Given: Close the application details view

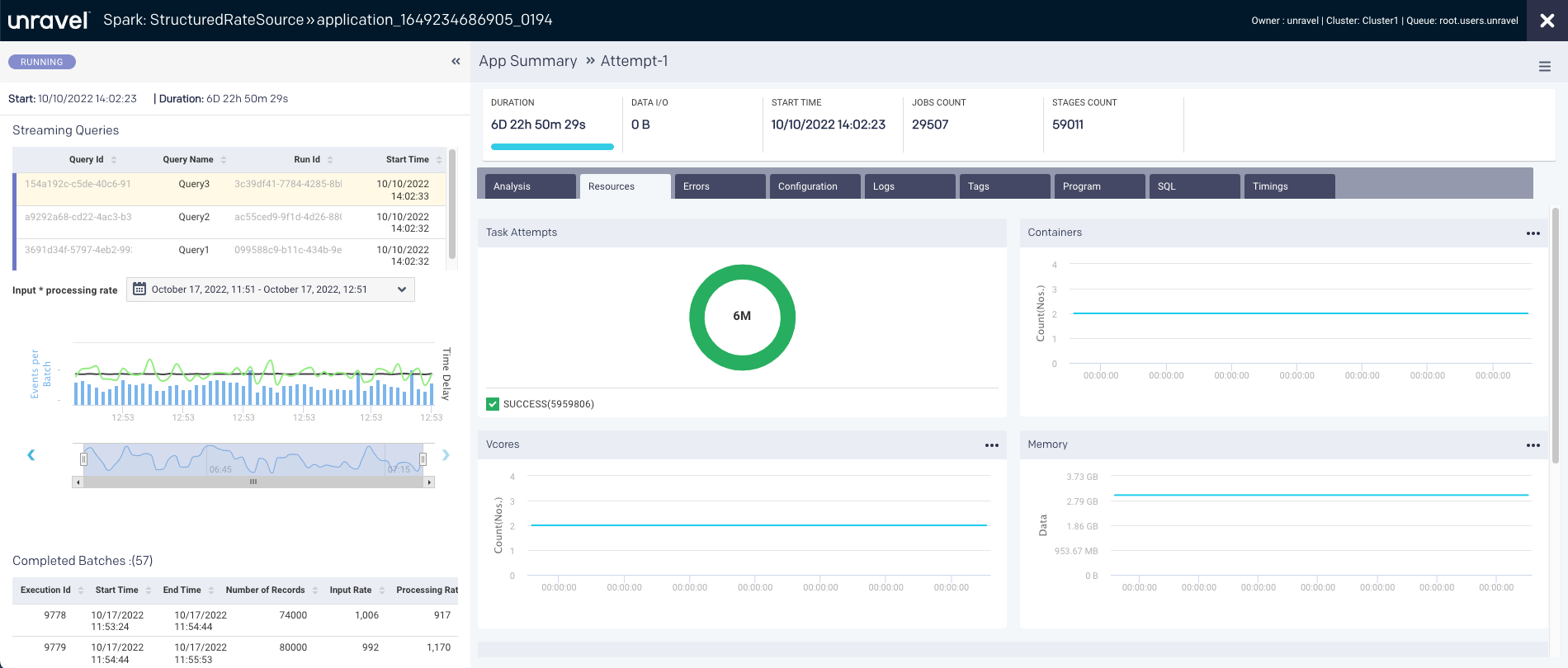Looking at the screenshot, I should point(1547,21).
